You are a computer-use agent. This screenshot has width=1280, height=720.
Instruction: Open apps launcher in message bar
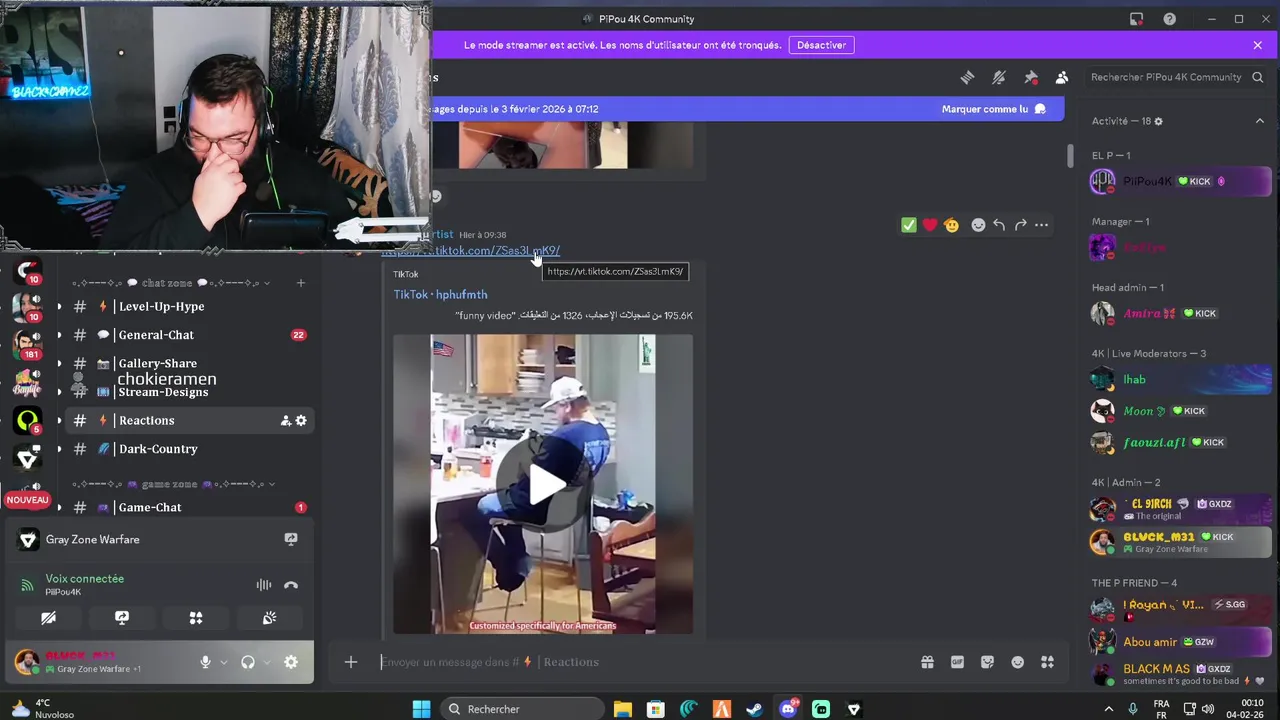[x=1047, y=662]
